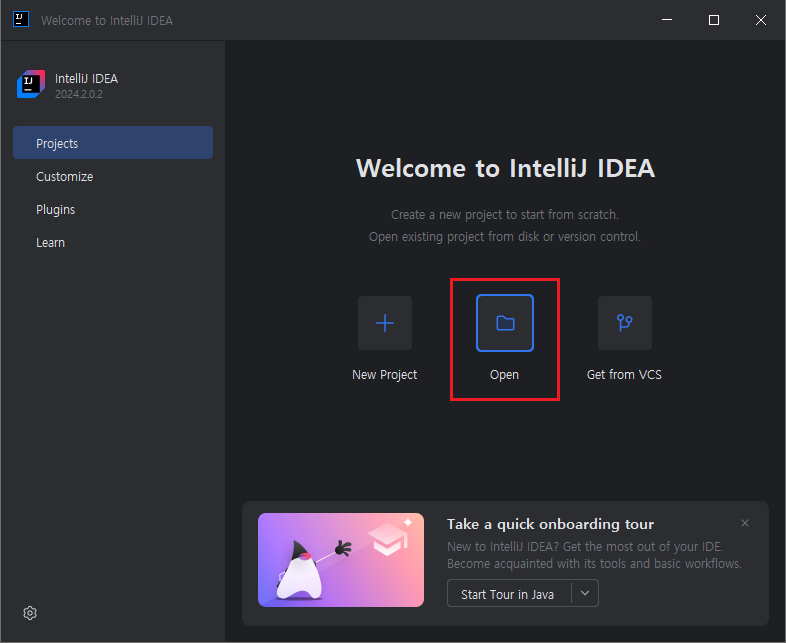The image size is (786, 643).
Task: Click the app icon in the title bar
Action: pos(20,20)
